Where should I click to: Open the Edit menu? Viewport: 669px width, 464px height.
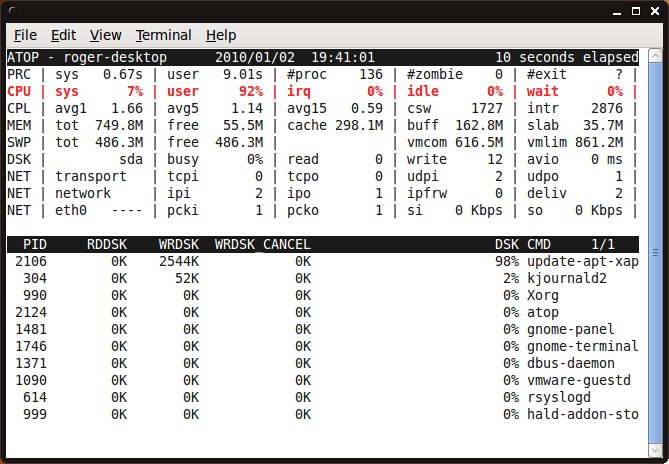64,35
